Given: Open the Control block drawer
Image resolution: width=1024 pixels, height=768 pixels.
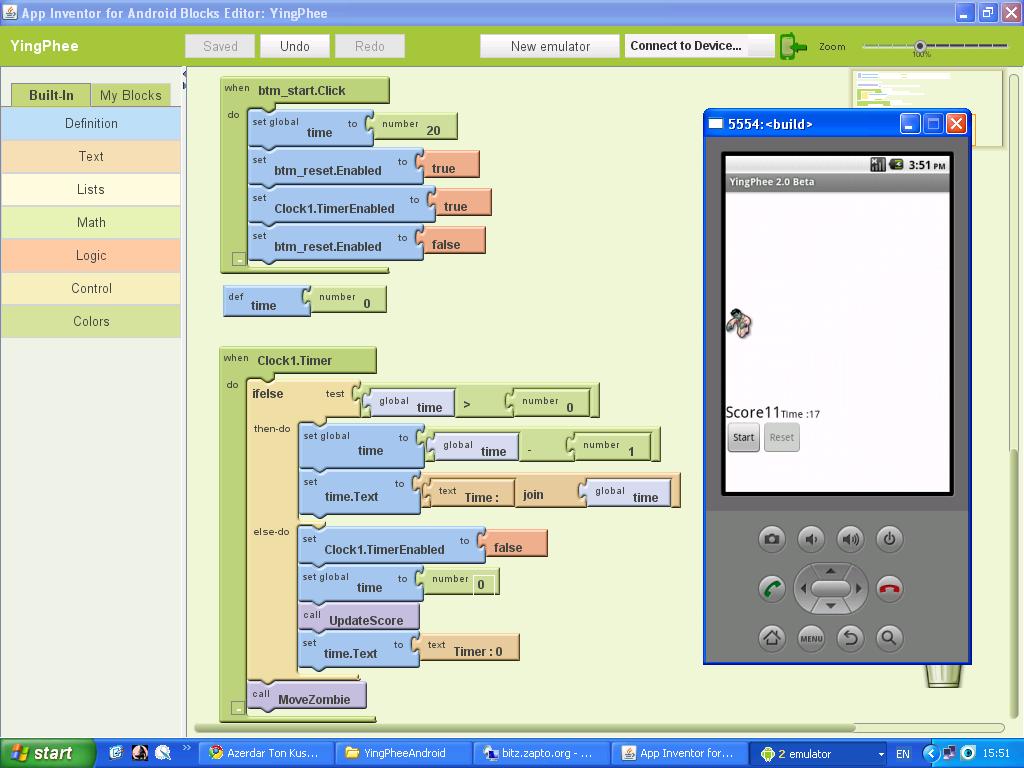Looking at the screenshot, I should click(91, 289).
